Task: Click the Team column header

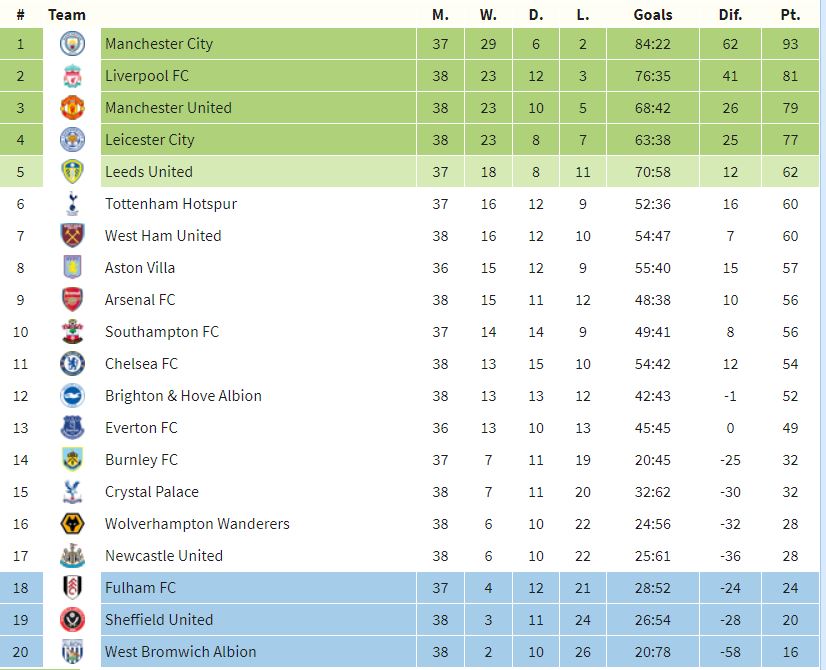Action: tap(66, 15)
